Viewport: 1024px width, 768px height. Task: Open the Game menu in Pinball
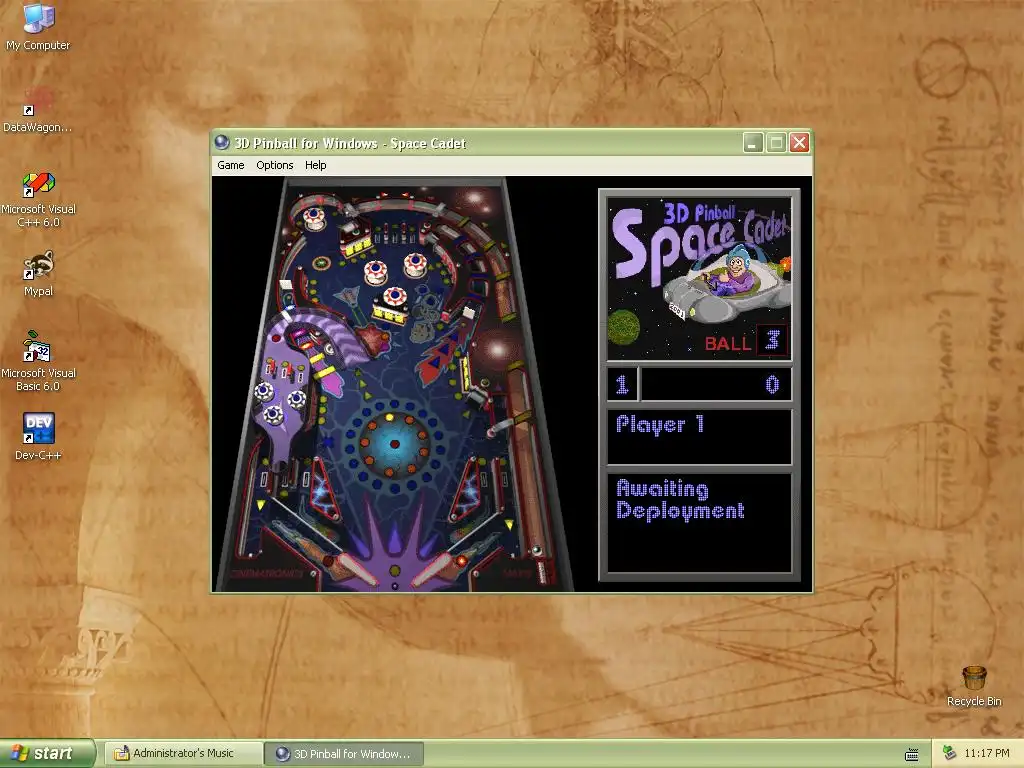231,165
